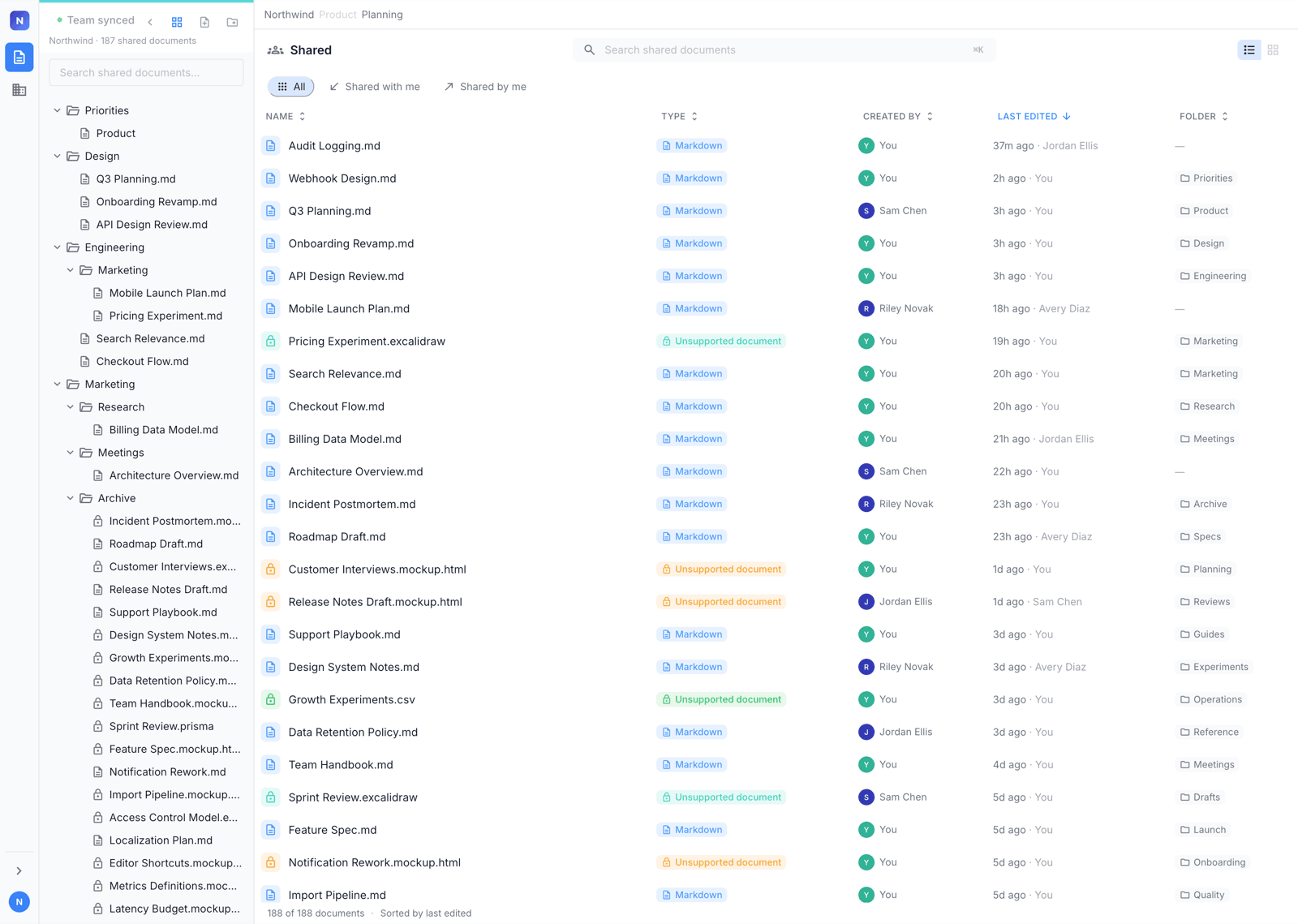This screenshot has width=1298, height=924.
Task: Click the grid layout icon beside Team synced
Action: [x=177, y=22]
